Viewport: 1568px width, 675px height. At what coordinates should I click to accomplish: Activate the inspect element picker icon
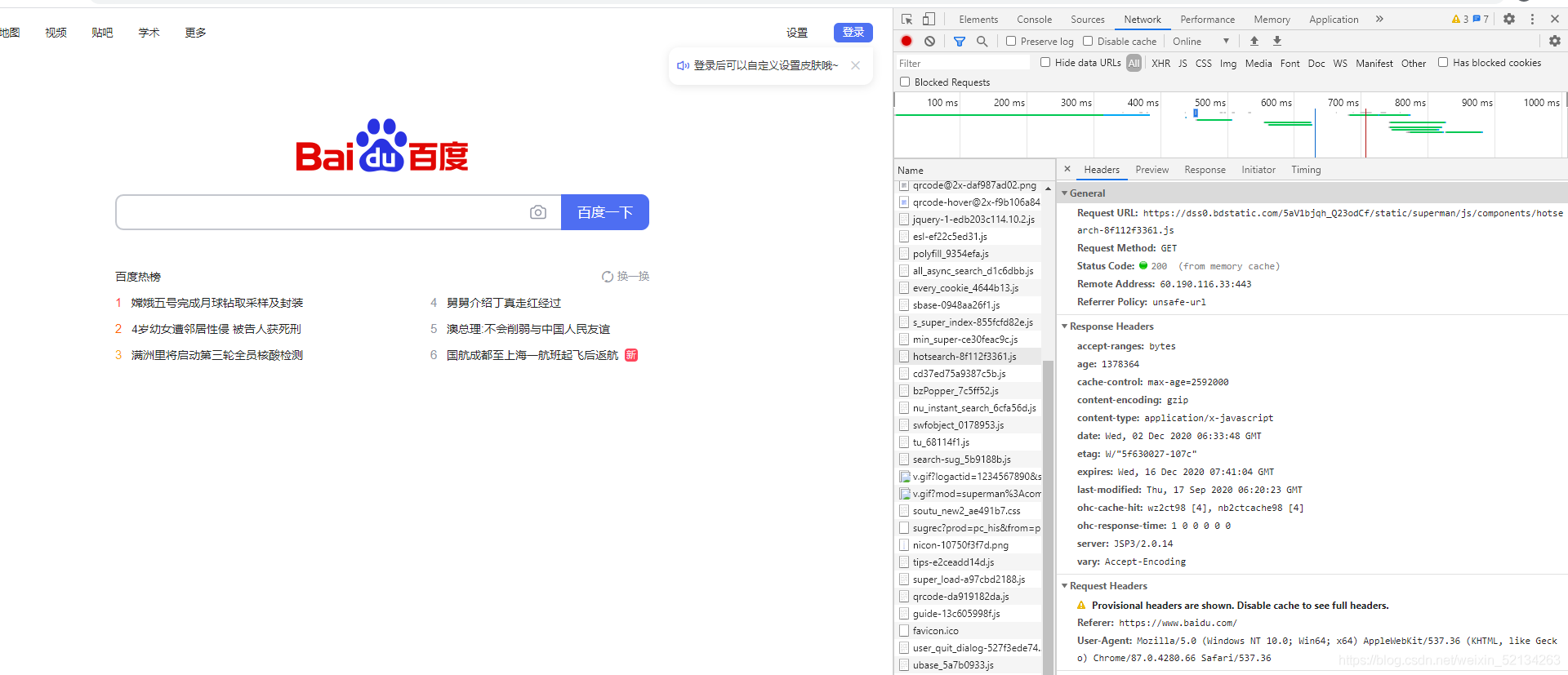[x=906, y=19]
